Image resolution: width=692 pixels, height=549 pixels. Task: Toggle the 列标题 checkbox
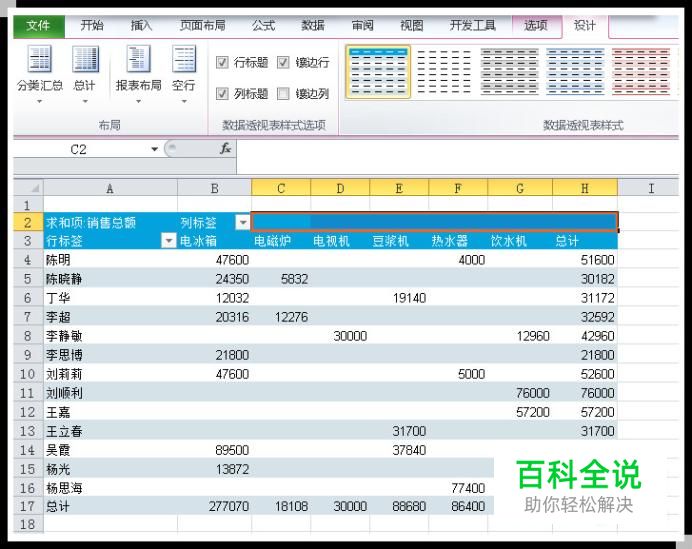pos(222,94)
